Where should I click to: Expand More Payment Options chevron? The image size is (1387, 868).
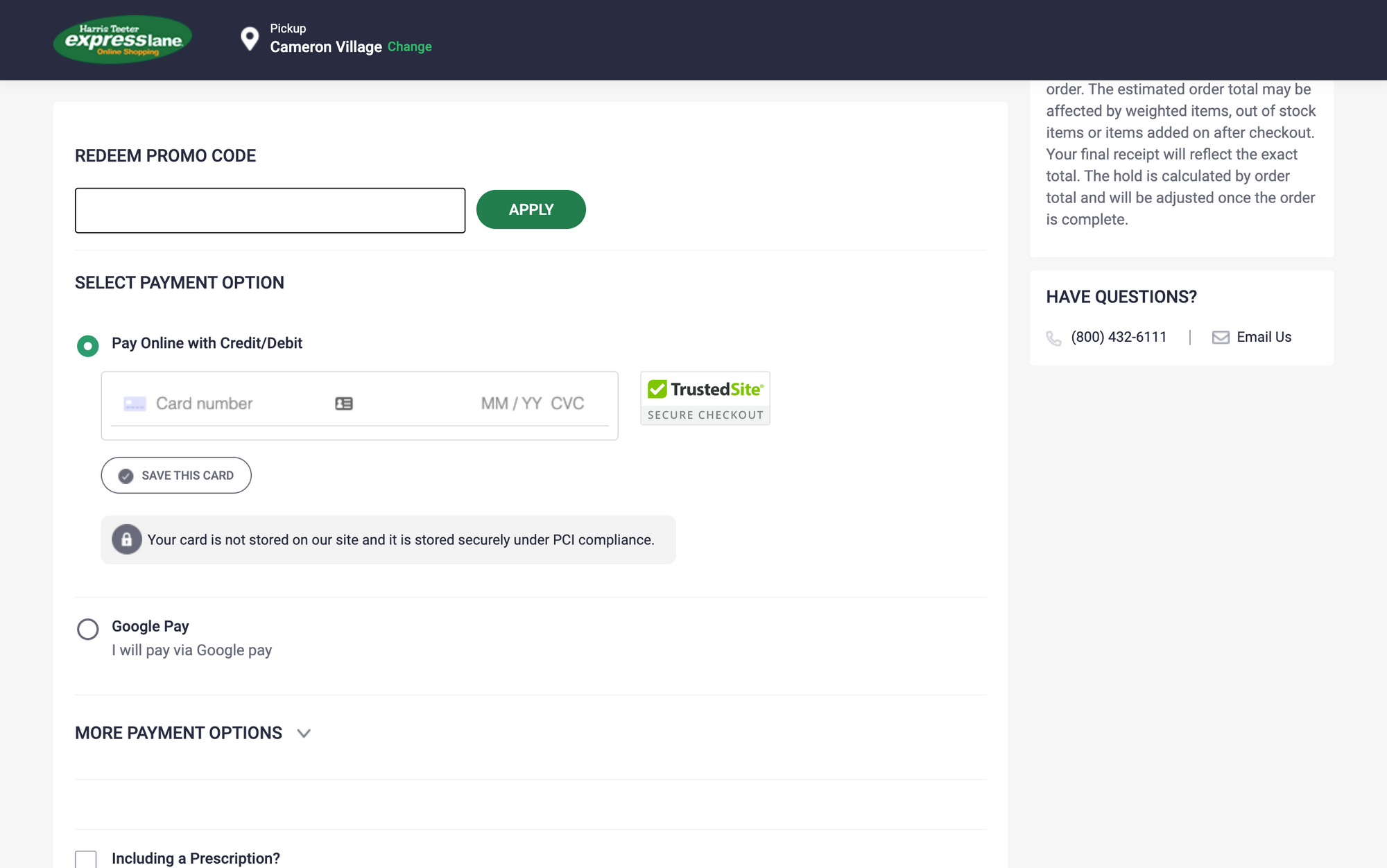tap(304, 734)
